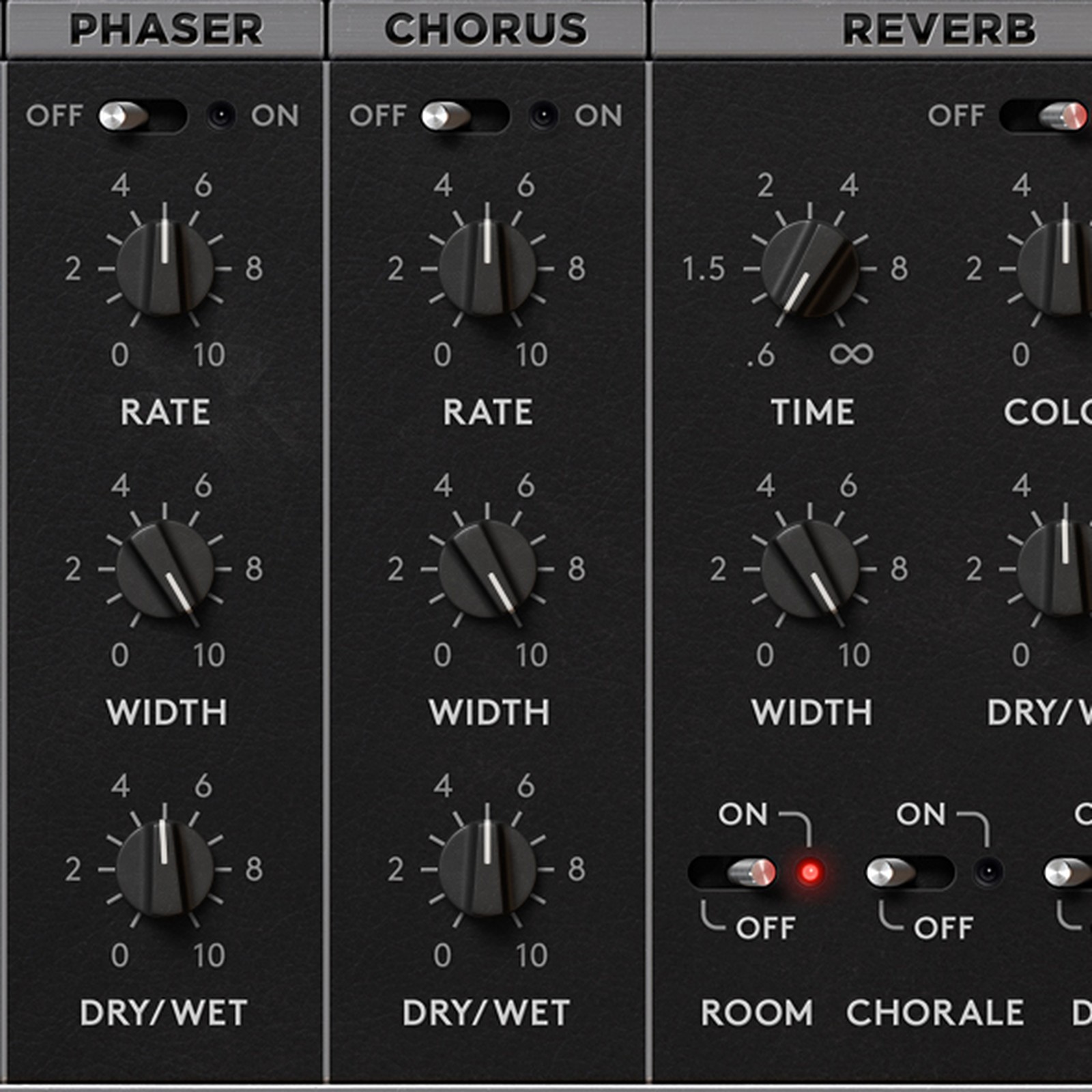Click the Phaser DRY/WET knob
This screenshot has height=1092, width=1092.
164,870
